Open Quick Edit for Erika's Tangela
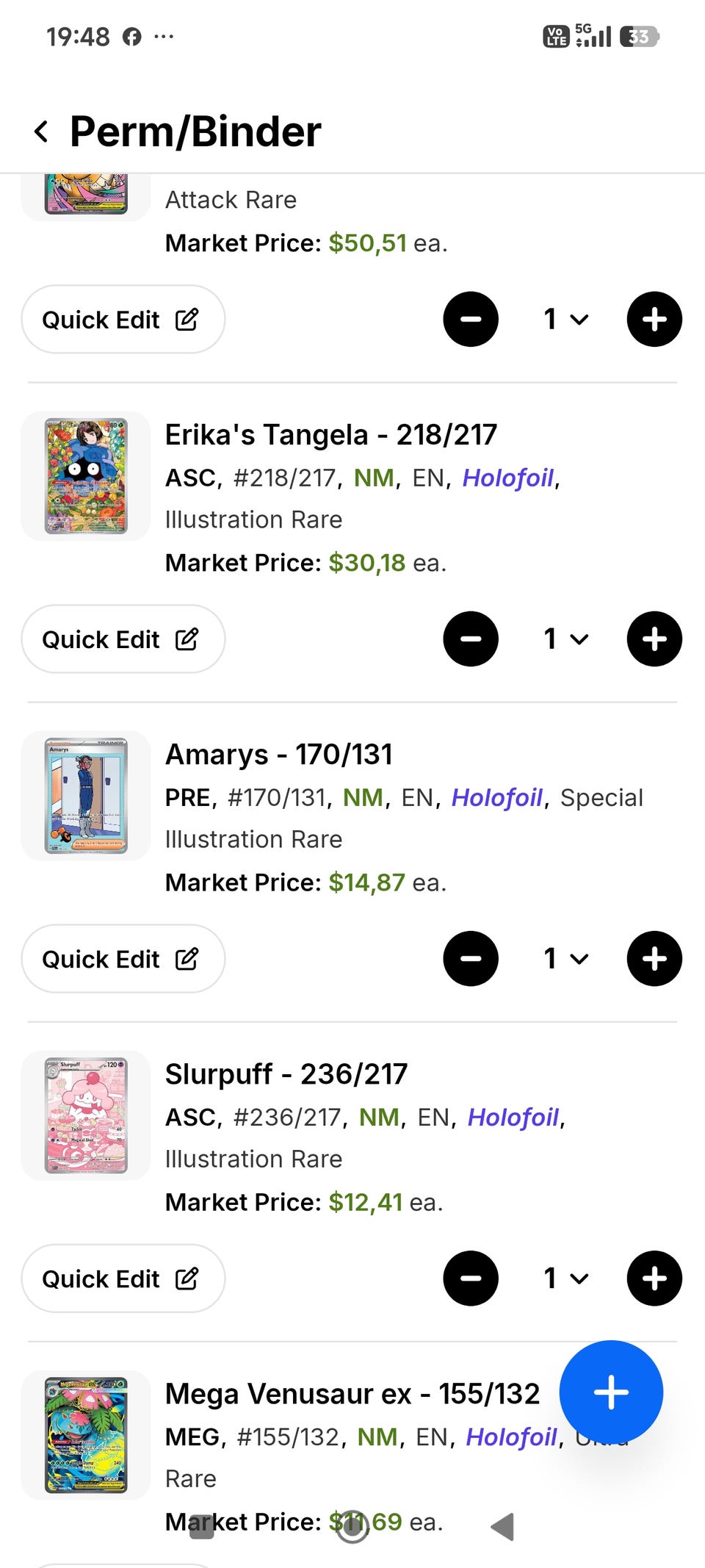Image resolution: width=705 pixels, height=1568 pixels. pos(123,639)
